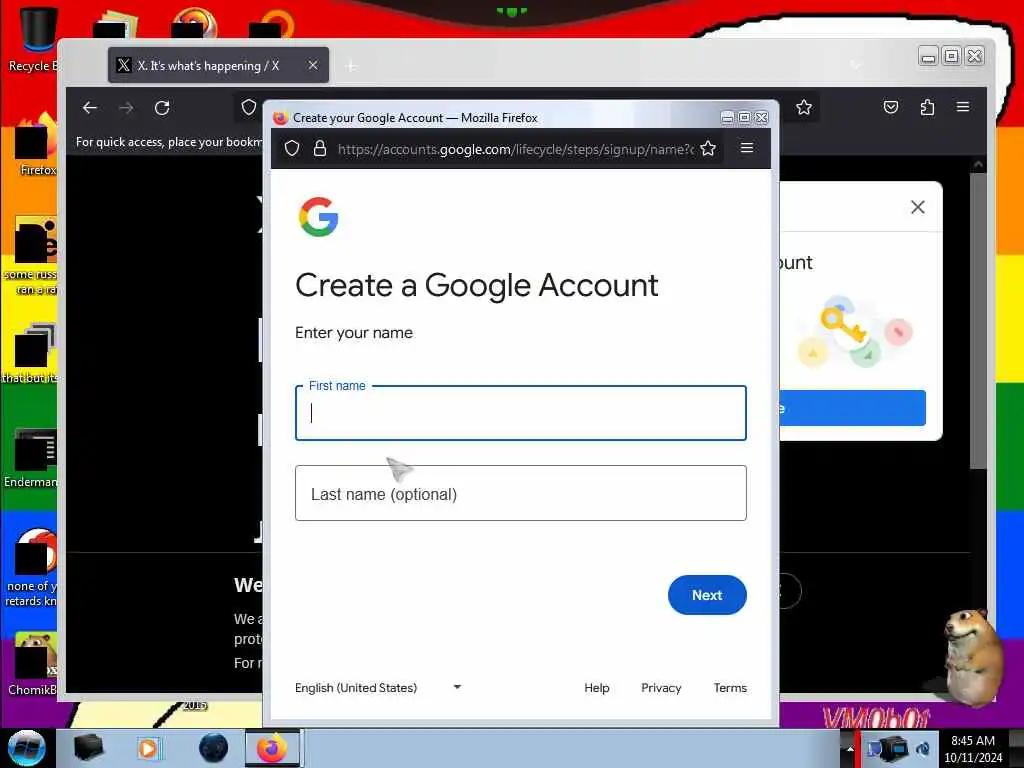Click the blue button in X page dialog

coord(852,408)
